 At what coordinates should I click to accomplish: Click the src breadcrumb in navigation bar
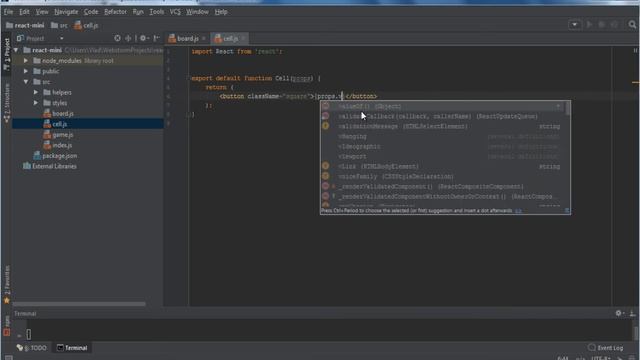point(60,25)
